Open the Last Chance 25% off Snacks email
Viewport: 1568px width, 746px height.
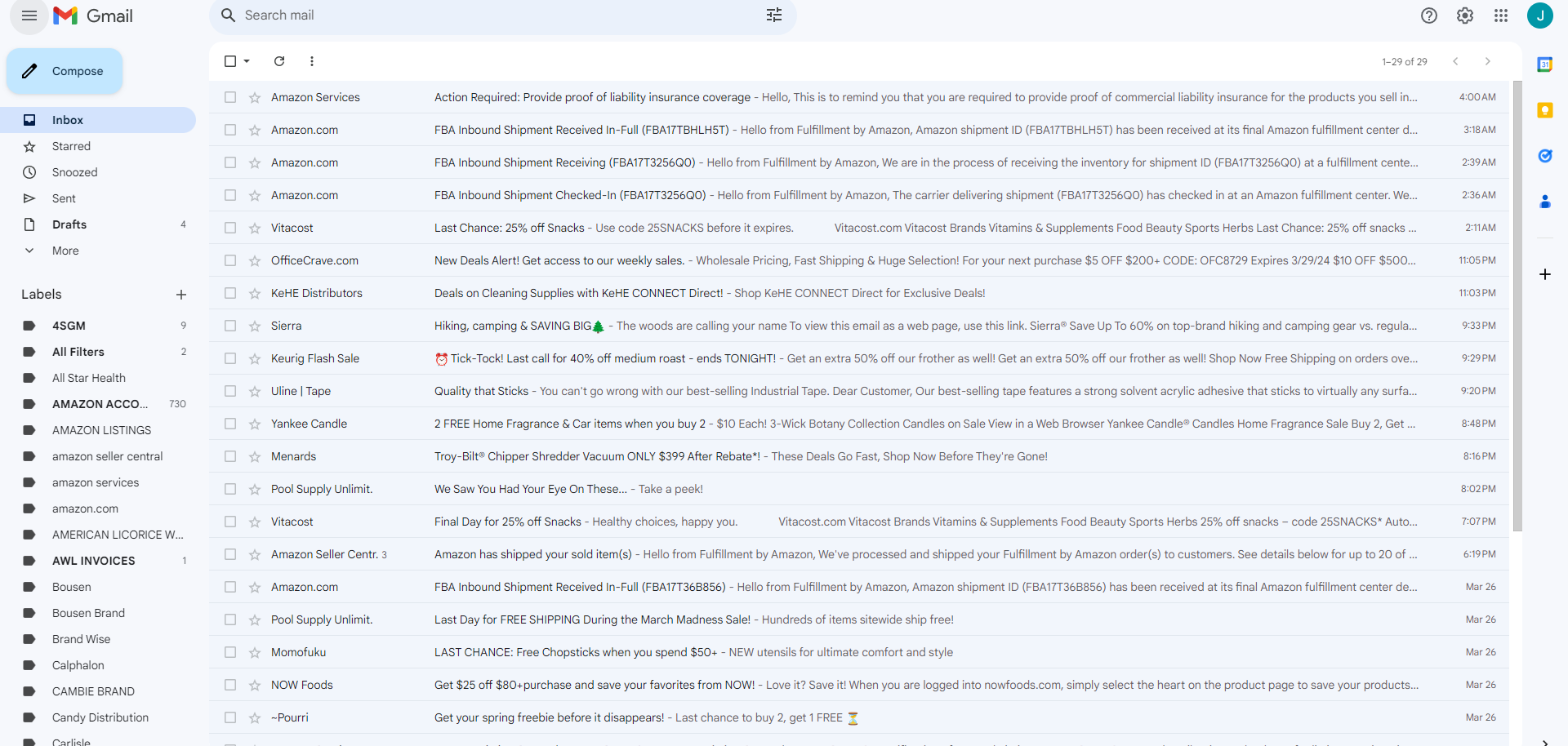click(859, 228)
